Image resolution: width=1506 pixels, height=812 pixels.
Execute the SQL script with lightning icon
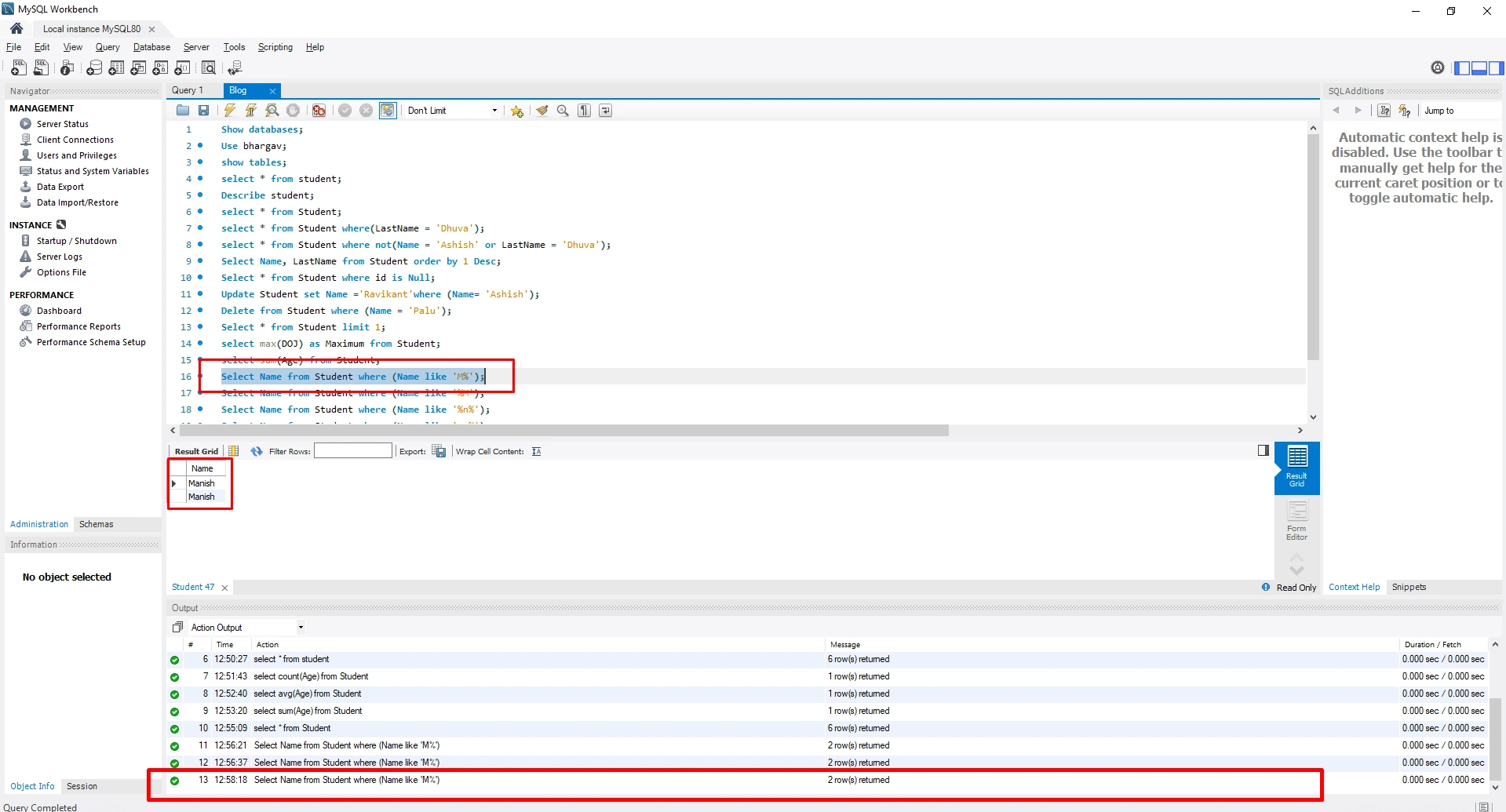tap(230, 111)
